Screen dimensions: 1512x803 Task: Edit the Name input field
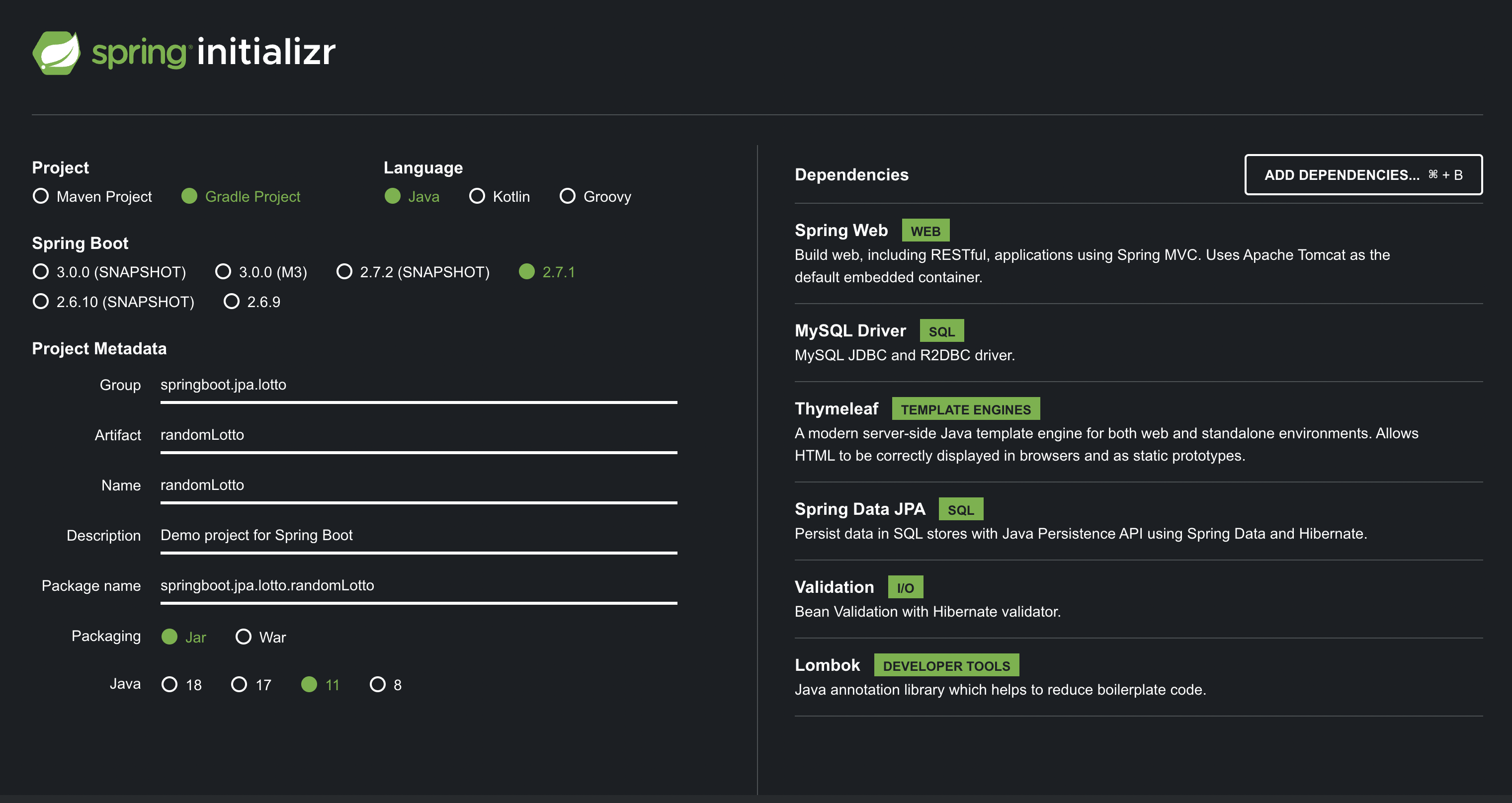tap(419, 485)
